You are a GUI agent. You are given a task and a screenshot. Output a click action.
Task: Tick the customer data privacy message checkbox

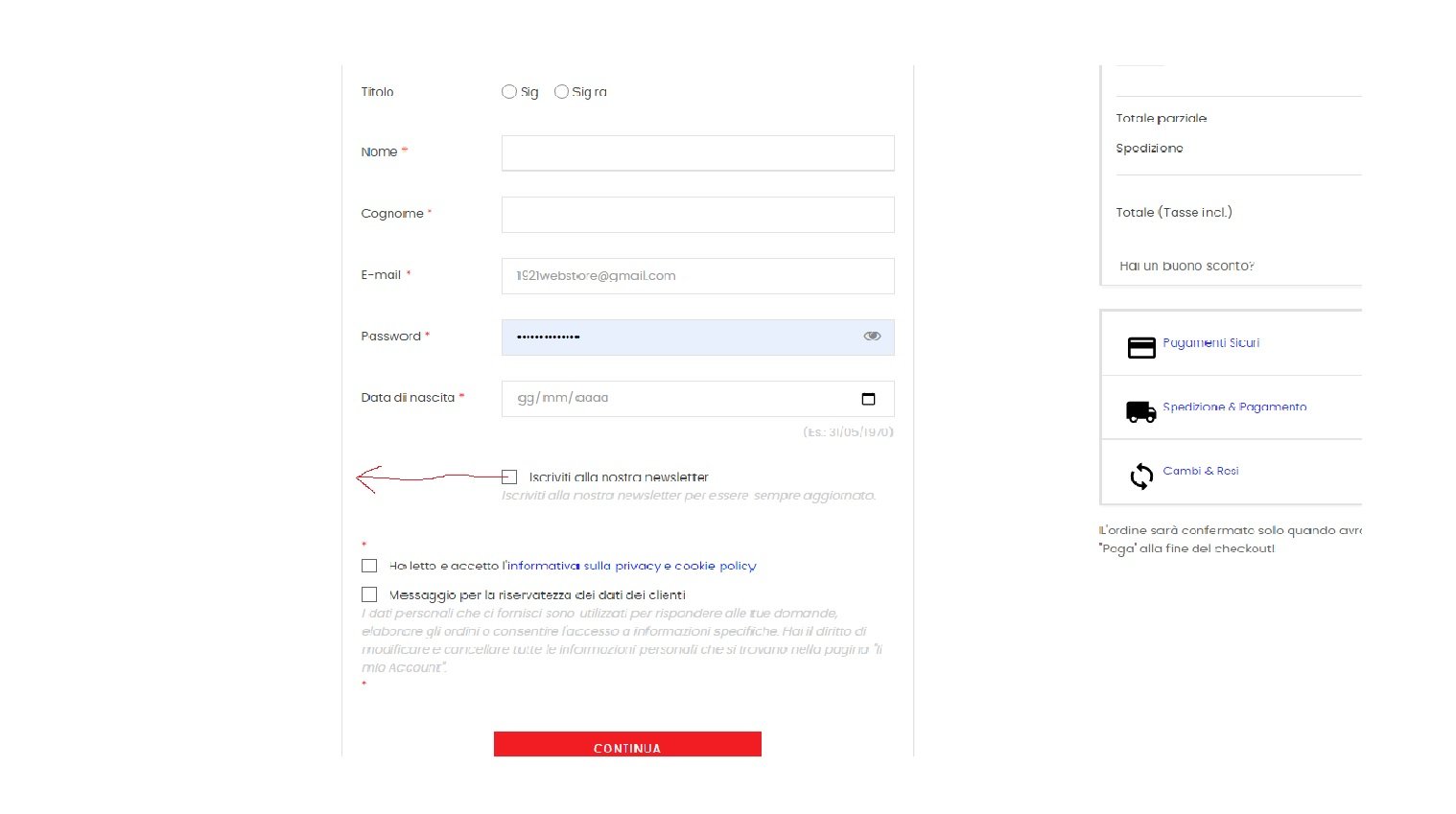coord(369,594)
